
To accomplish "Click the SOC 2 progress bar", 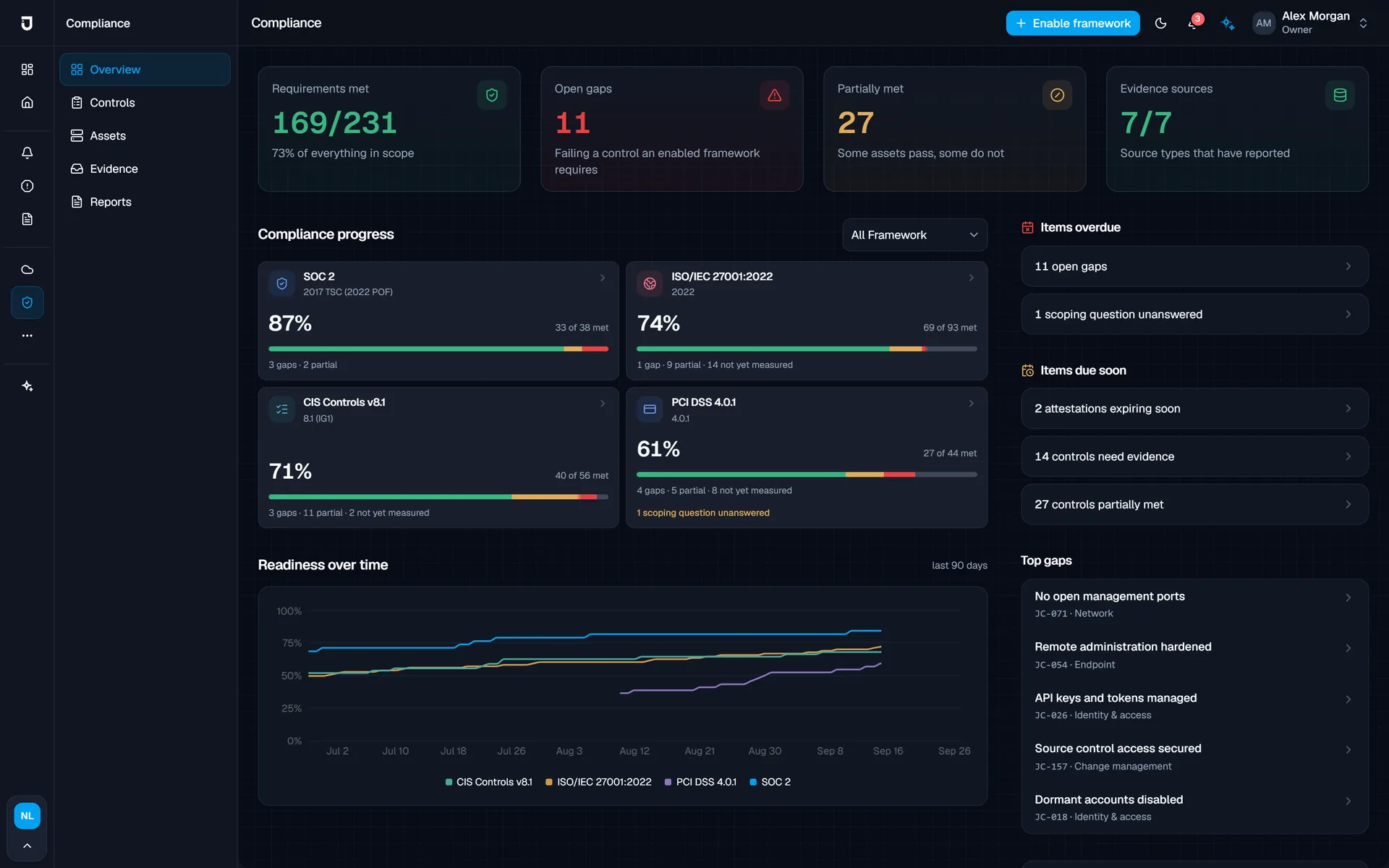I will (438, 349).
